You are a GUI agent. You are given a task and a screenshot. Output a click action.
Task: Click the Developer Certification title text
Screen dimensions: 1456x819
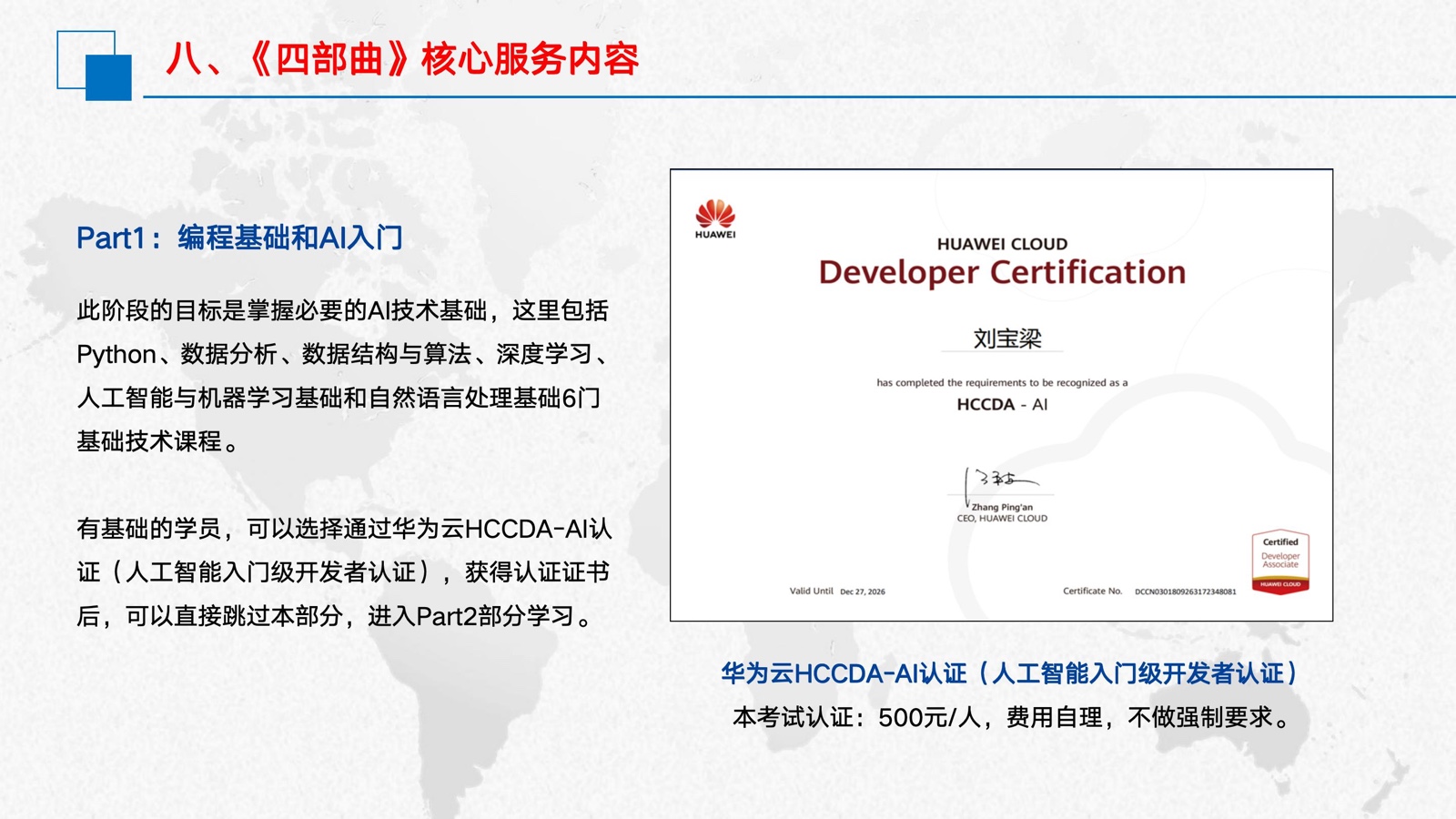1002,273
